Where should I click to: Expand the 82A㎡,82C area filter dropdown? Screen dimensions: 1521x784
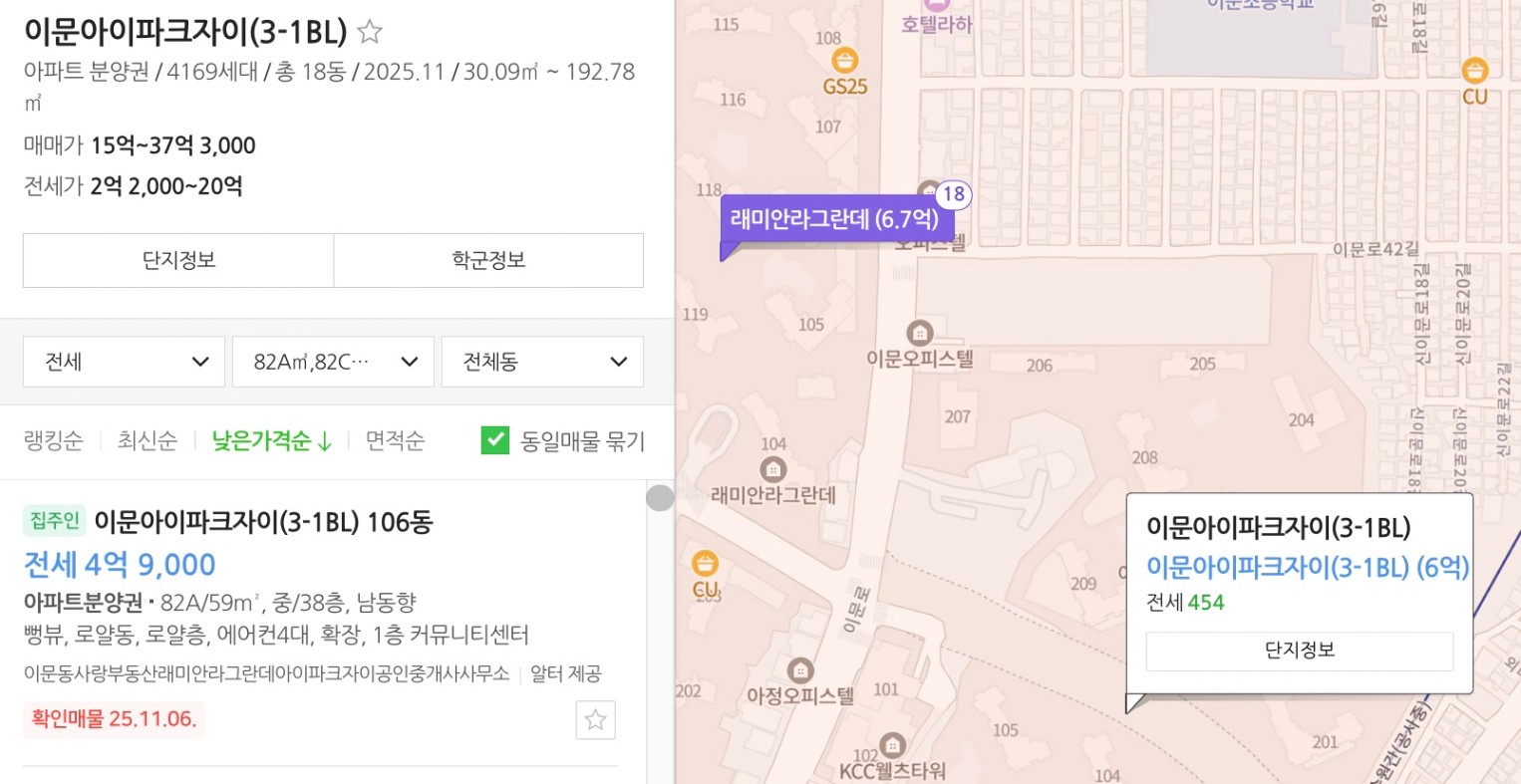coord(333,362)
